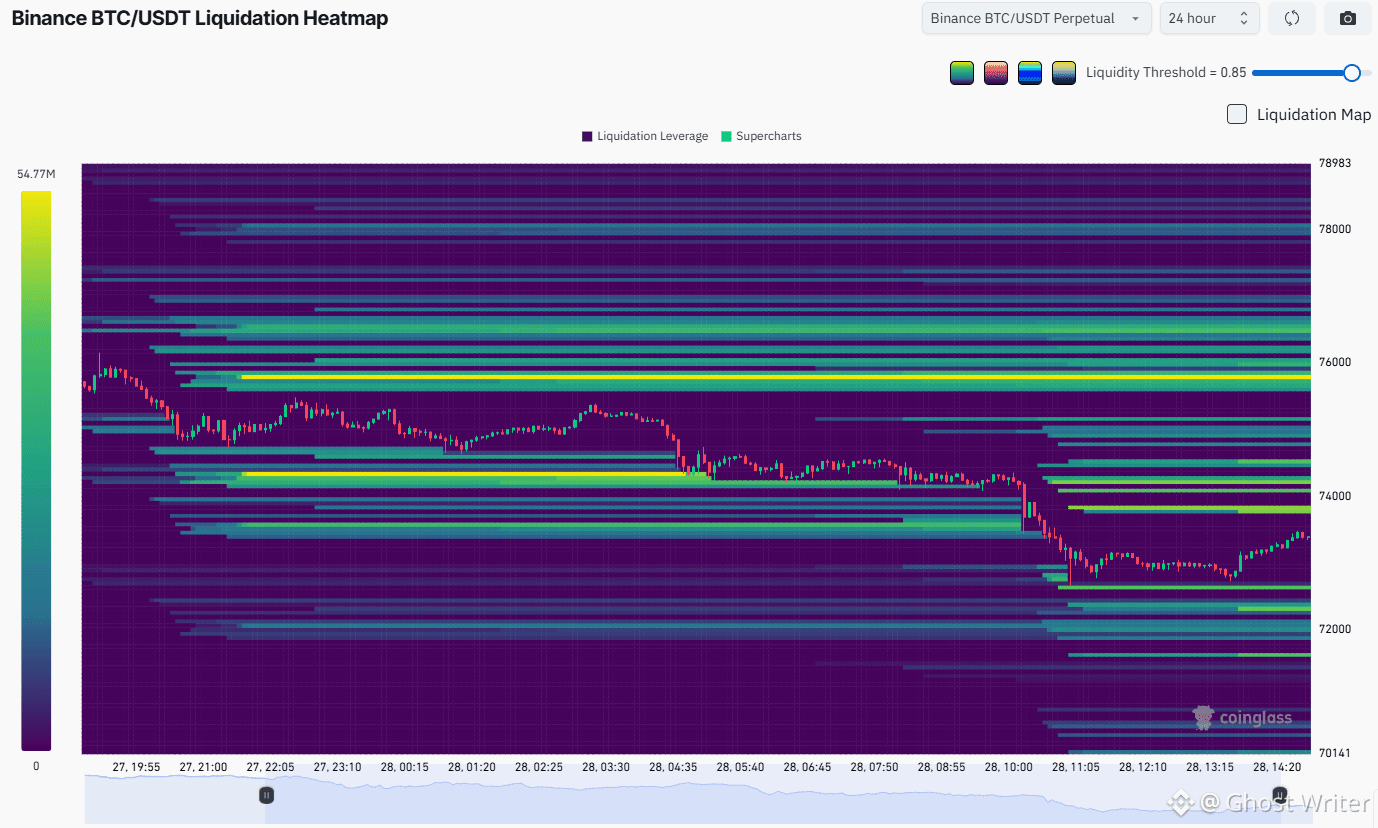Click the 74000 price axis label

(1335, 496)
